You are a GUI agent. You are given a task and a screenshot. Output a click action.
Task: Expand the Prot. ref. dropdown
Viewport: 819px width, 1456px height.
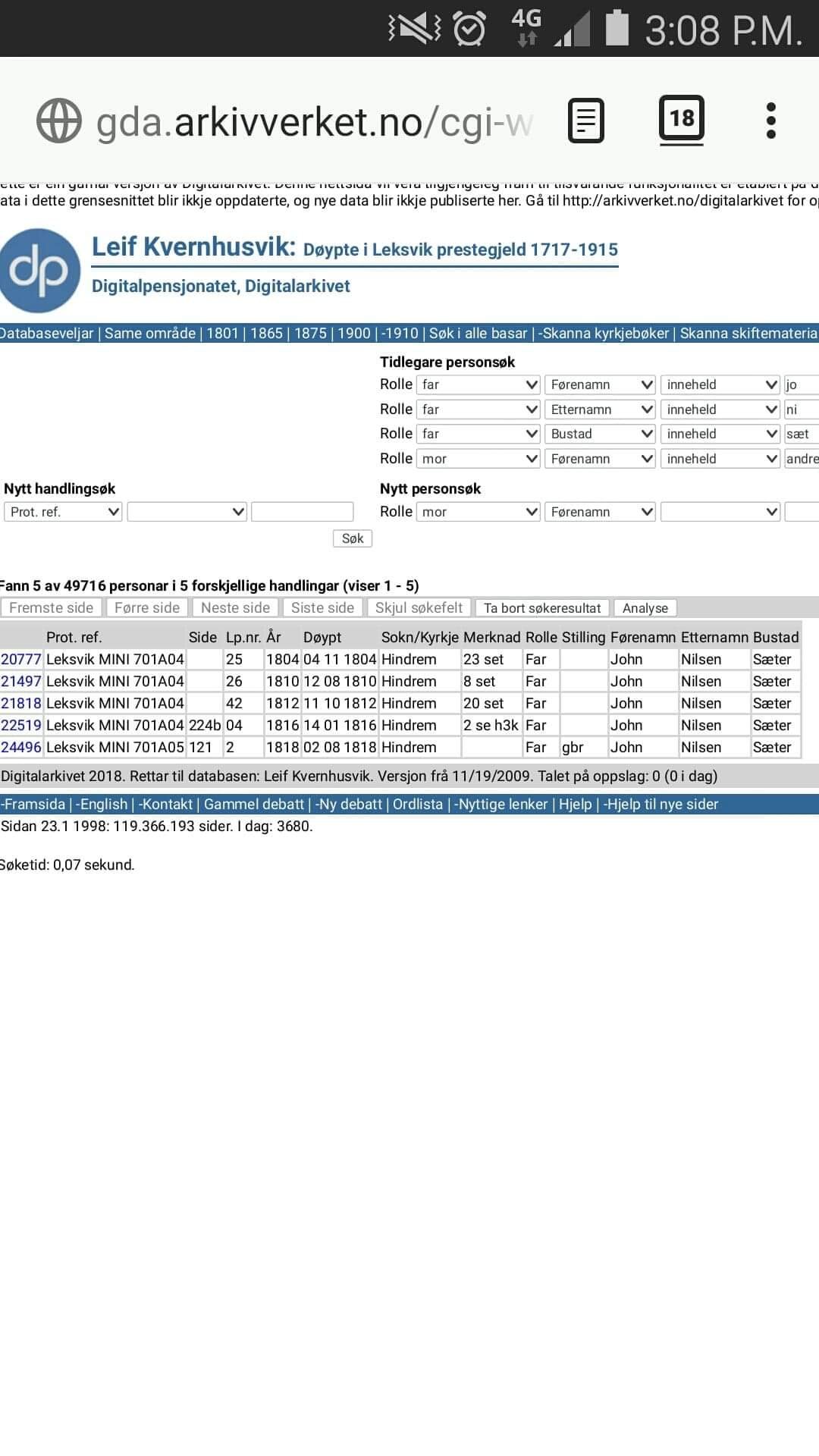[63, 512]
